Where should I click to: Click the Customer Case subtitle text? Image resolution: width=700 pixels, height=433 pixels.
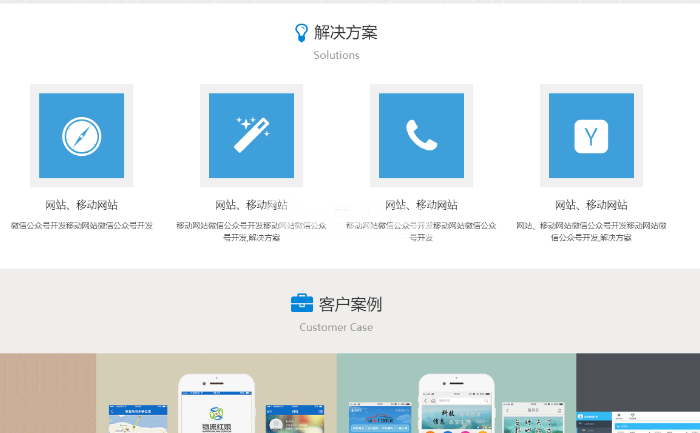pos(336,327)
